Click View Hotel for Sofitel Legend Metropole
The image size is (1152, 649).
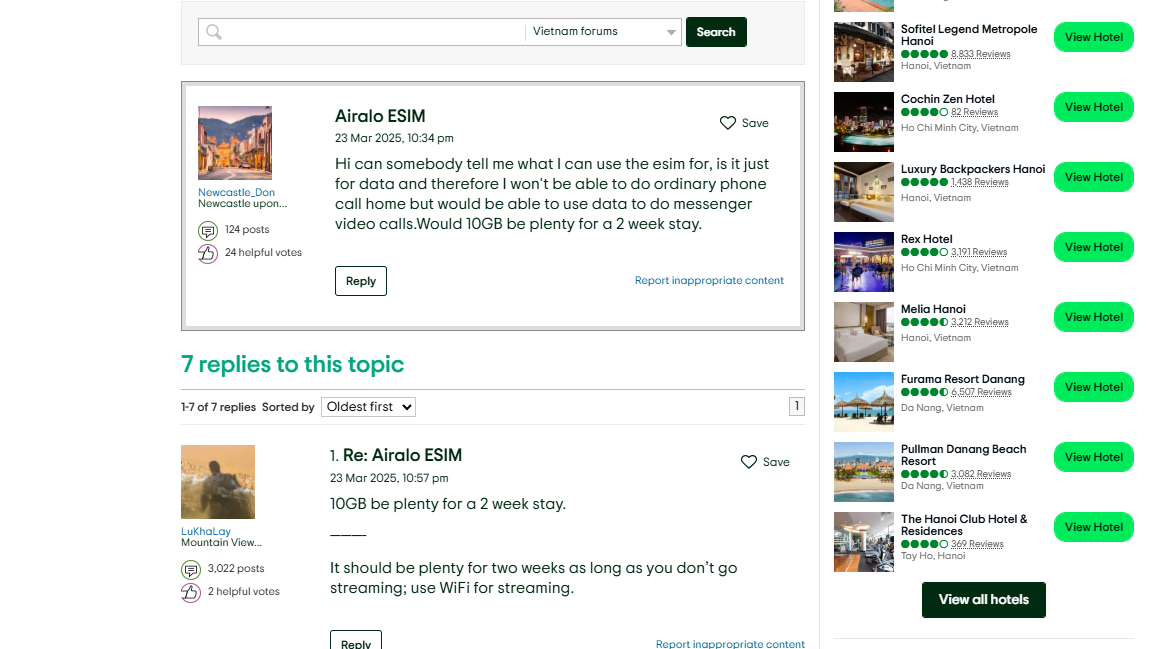pyautogui.click(x=1094, y=37)
